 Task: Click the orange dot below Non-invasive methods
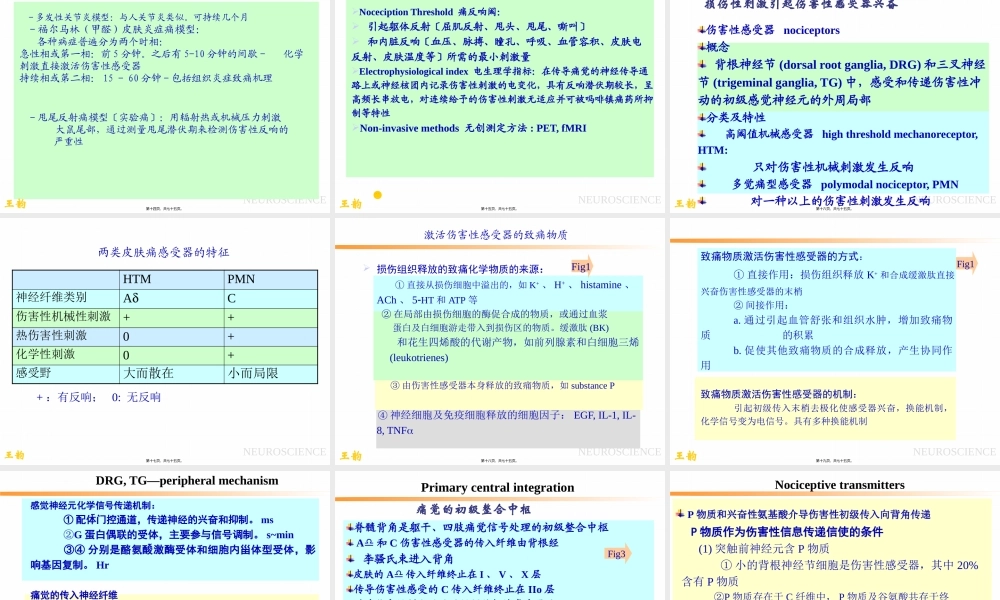pyautogui.click(x=378, y=195)
